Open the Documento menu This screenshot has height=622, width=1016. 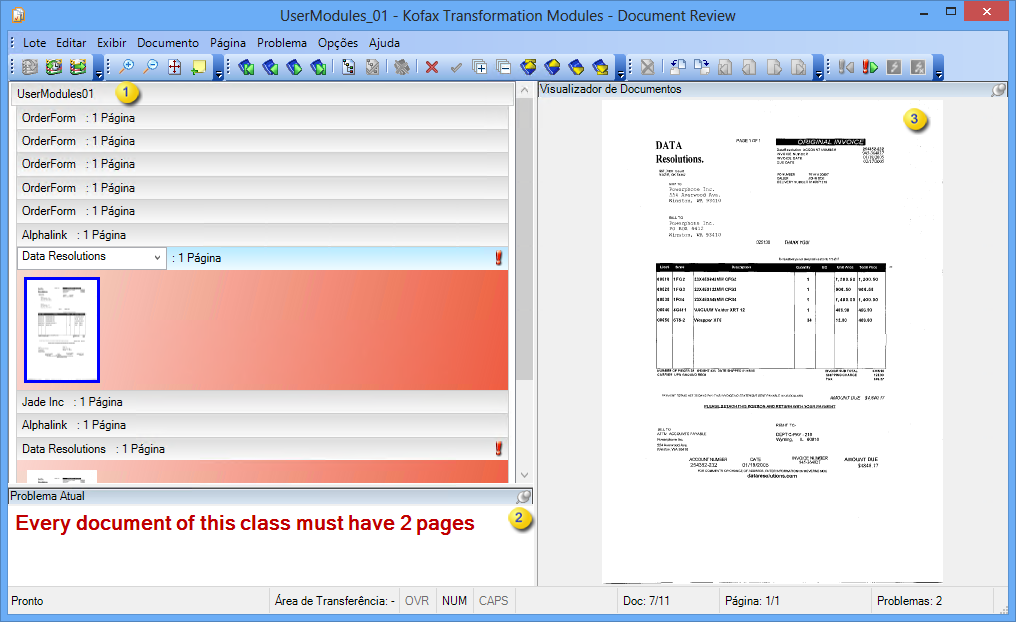coord(168,43)
